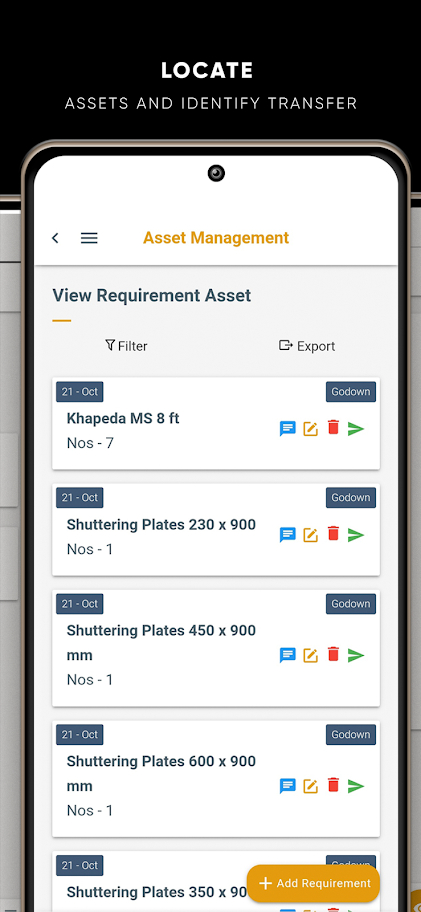
Task: Open the Shuttering Plates 450 x 900 mm card
Action: [216, 649]
